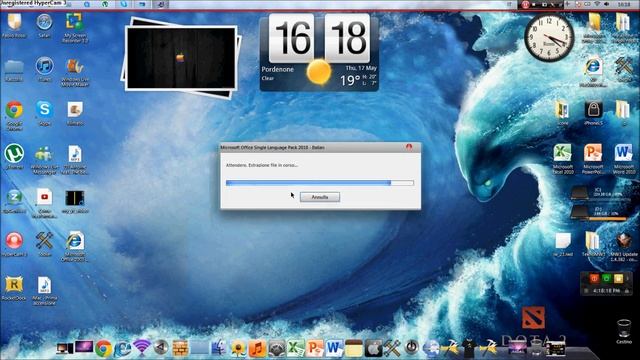Open the uTorrent setup-style icon labeled mp3 near Messenger
640x360 pixels.
[x=75, y=160]
